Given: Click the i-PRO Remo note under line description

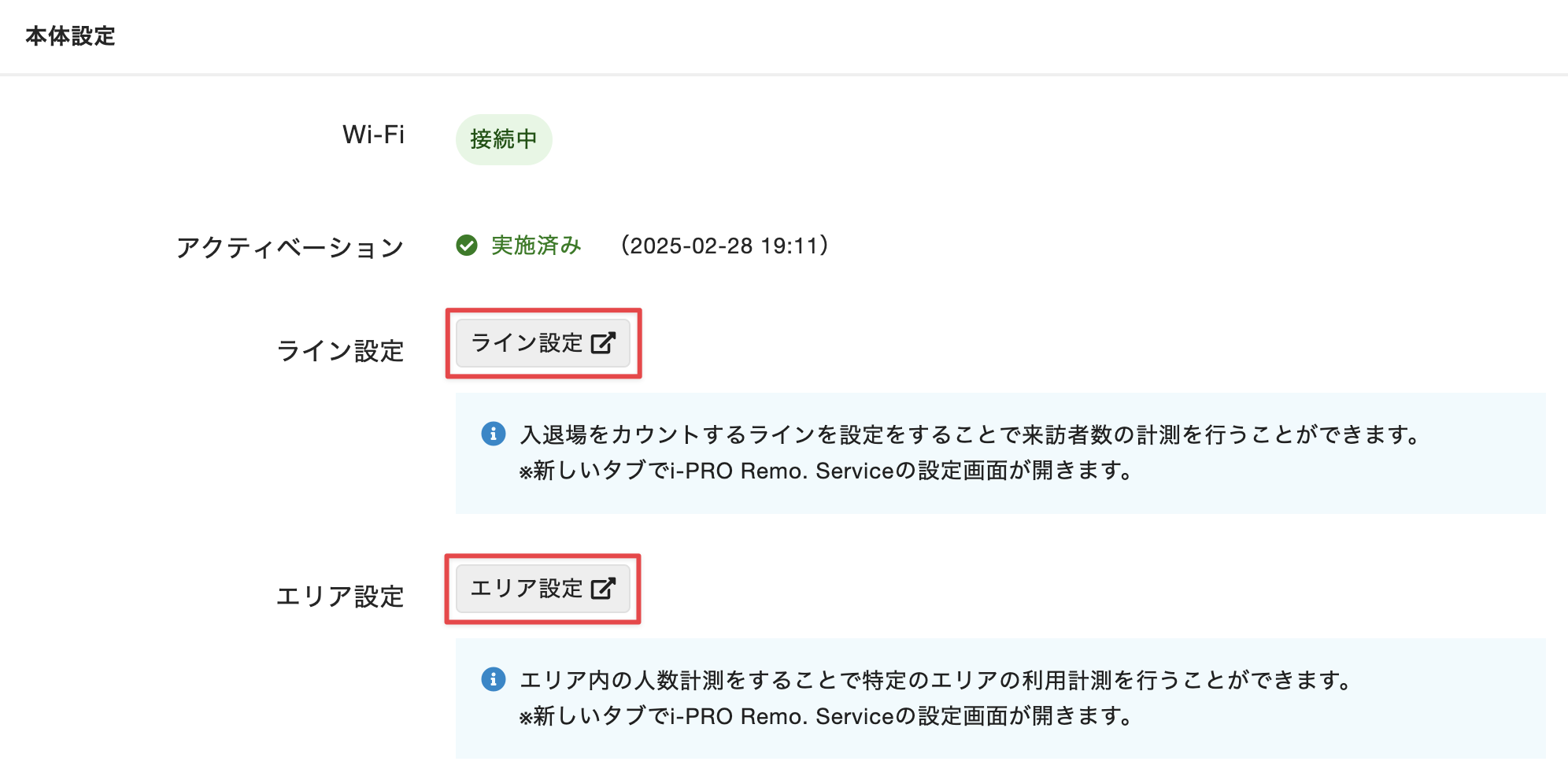Looking at the screenshot, I should click(827, 471).
